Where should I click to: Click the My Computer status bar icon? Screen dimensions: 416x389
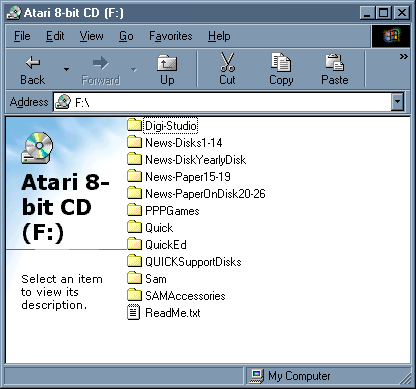257,376
